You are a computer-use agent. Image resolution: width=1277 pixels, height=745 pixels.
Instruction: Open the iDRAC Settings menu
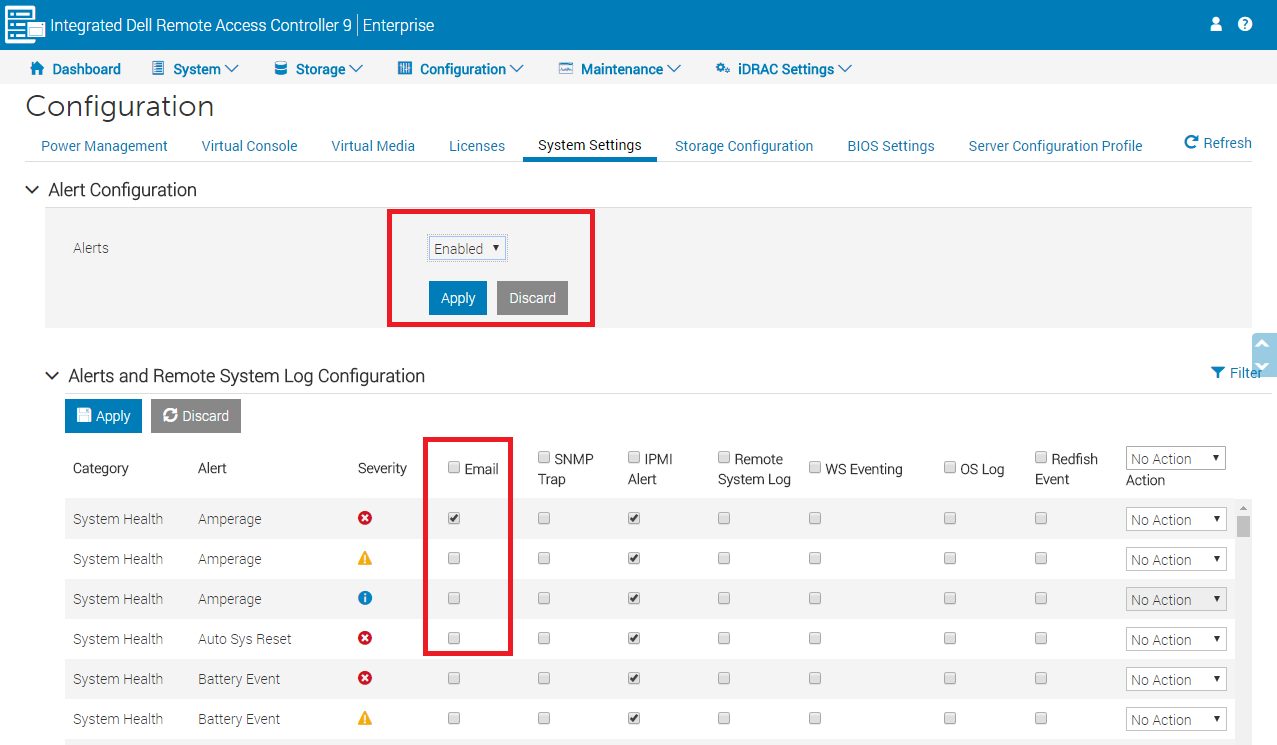tap(784, 69)
